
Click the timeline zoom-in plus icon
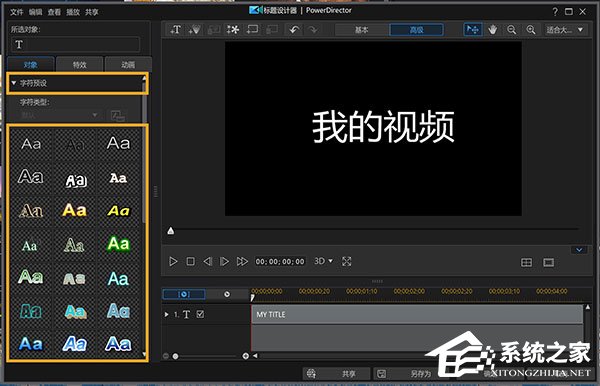point(246,356)
